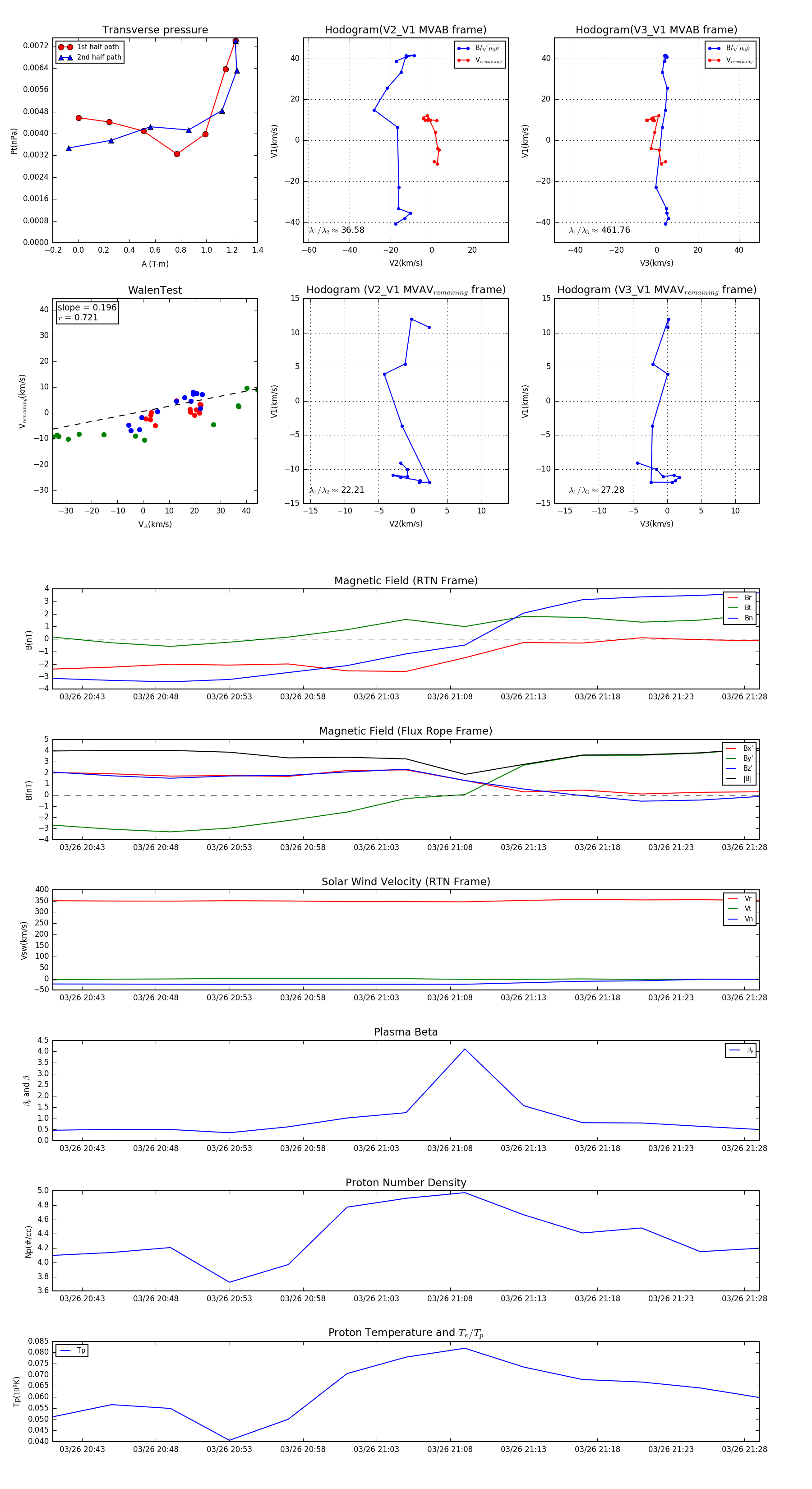Click the 'Transverse pressure' plot title
Screen dimensions: 812x1489
click(x=155, y=30)
